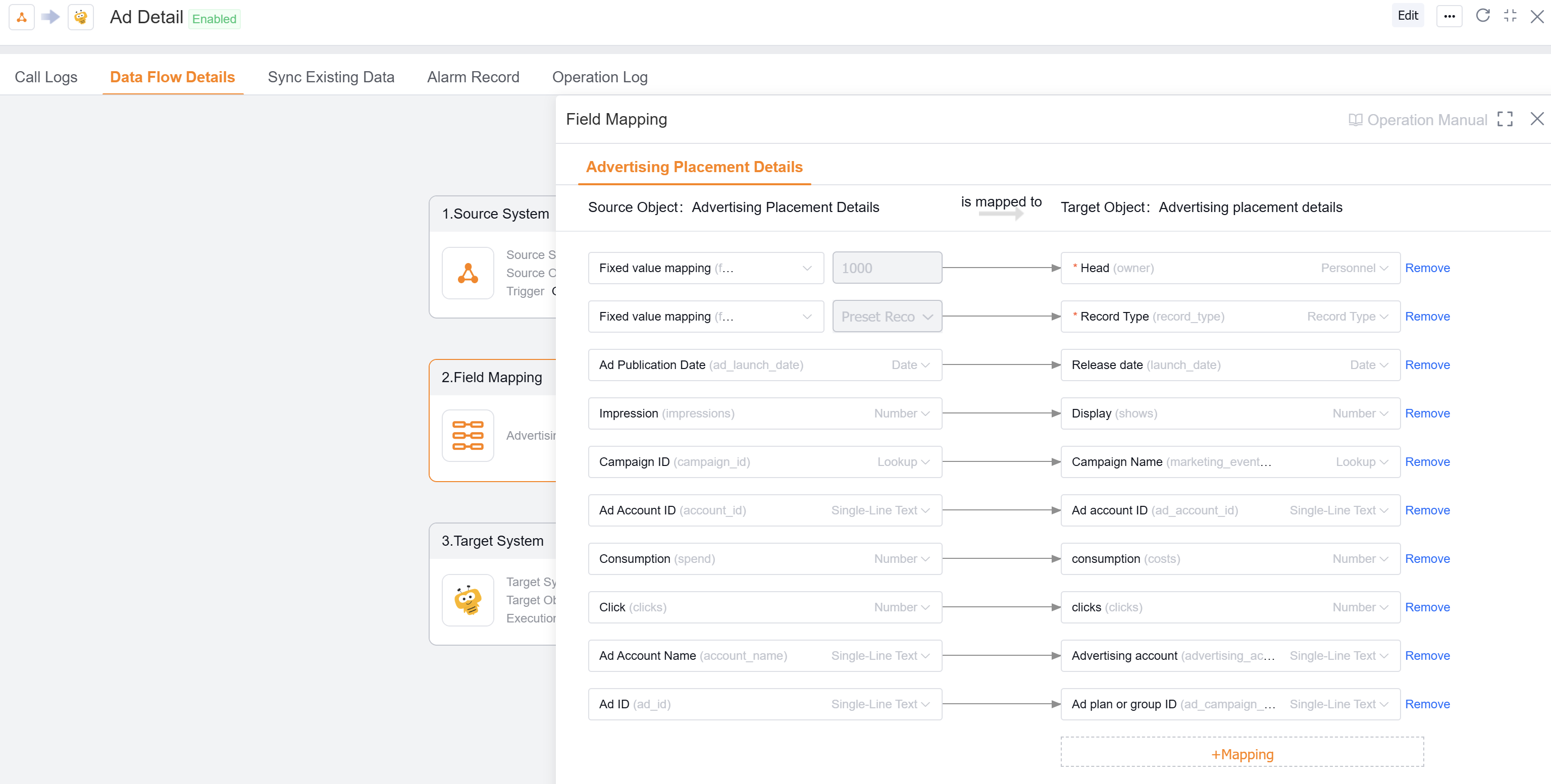Screen dimensions: 1551x784
Task: Remove the Impression to Display mapping
Action: pyautogui.click(x=1427, y=413)
